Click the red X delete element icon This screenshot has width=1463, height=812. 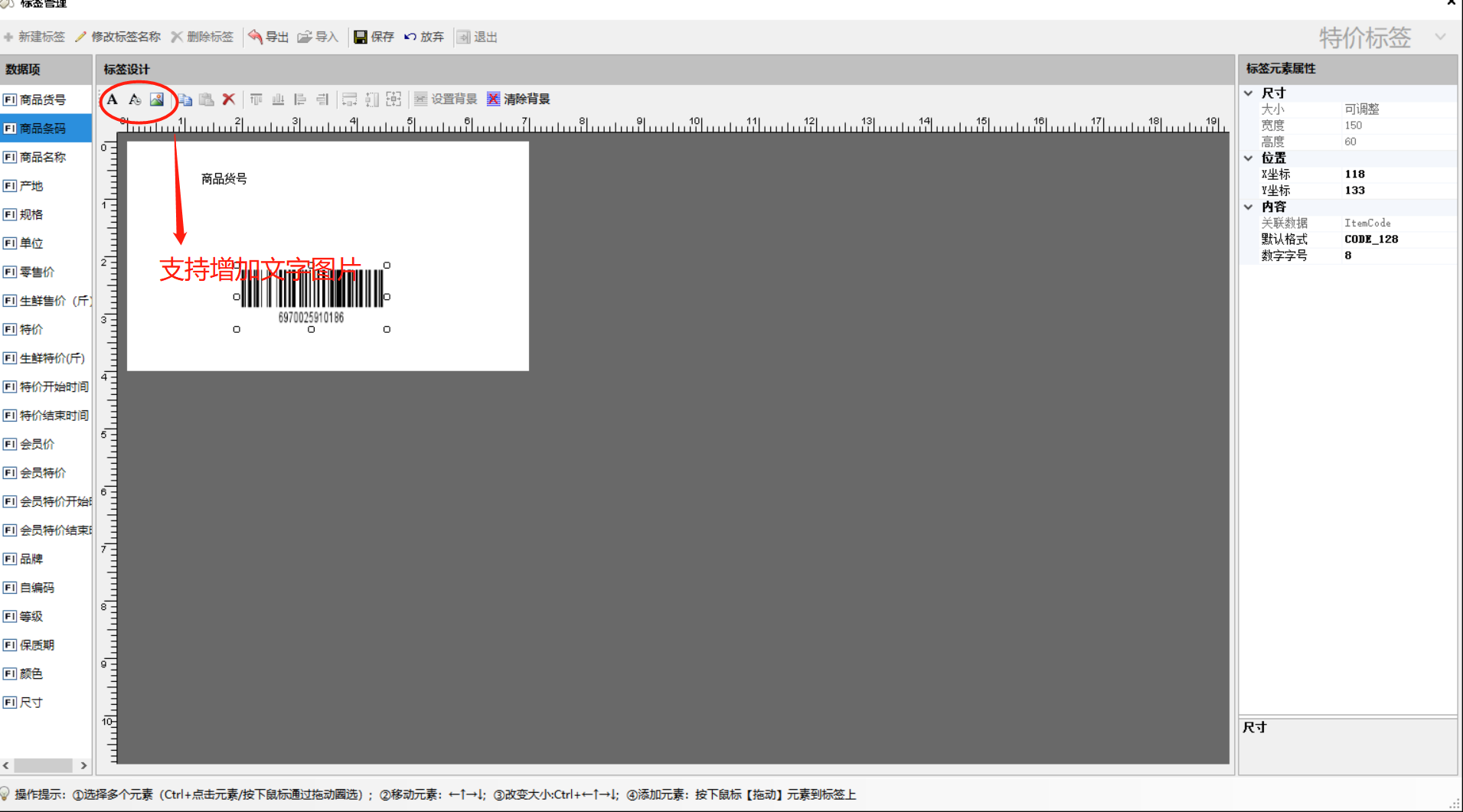(x=228, y=99)
